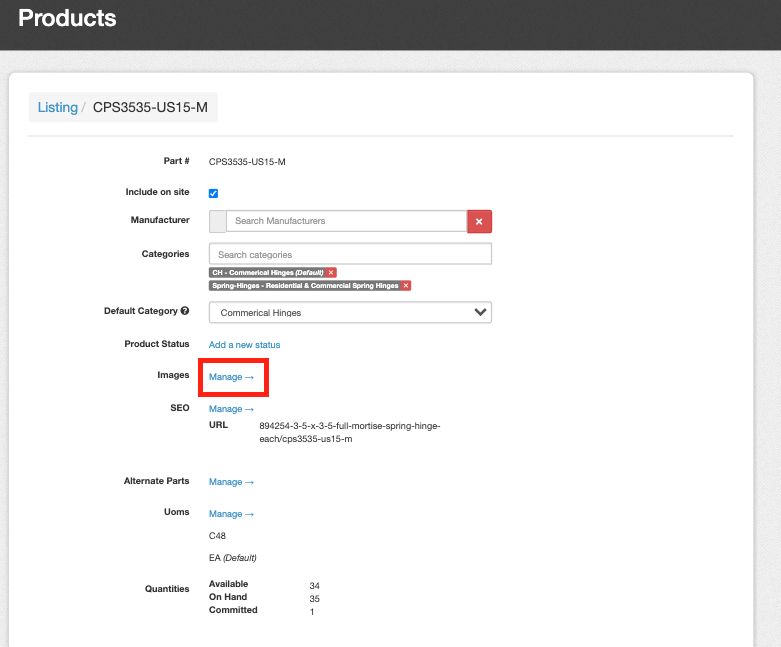Remove the CH - Commercial Hinges category tag

coord(331,272)
